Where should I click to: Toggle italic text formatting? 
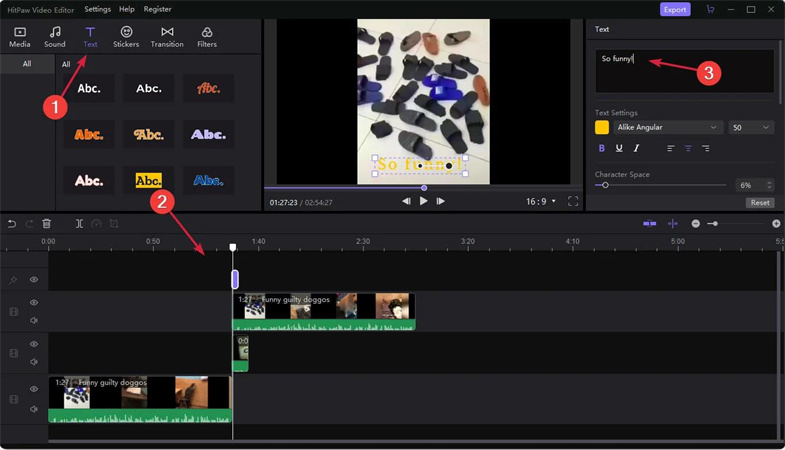tap(636, 148)
